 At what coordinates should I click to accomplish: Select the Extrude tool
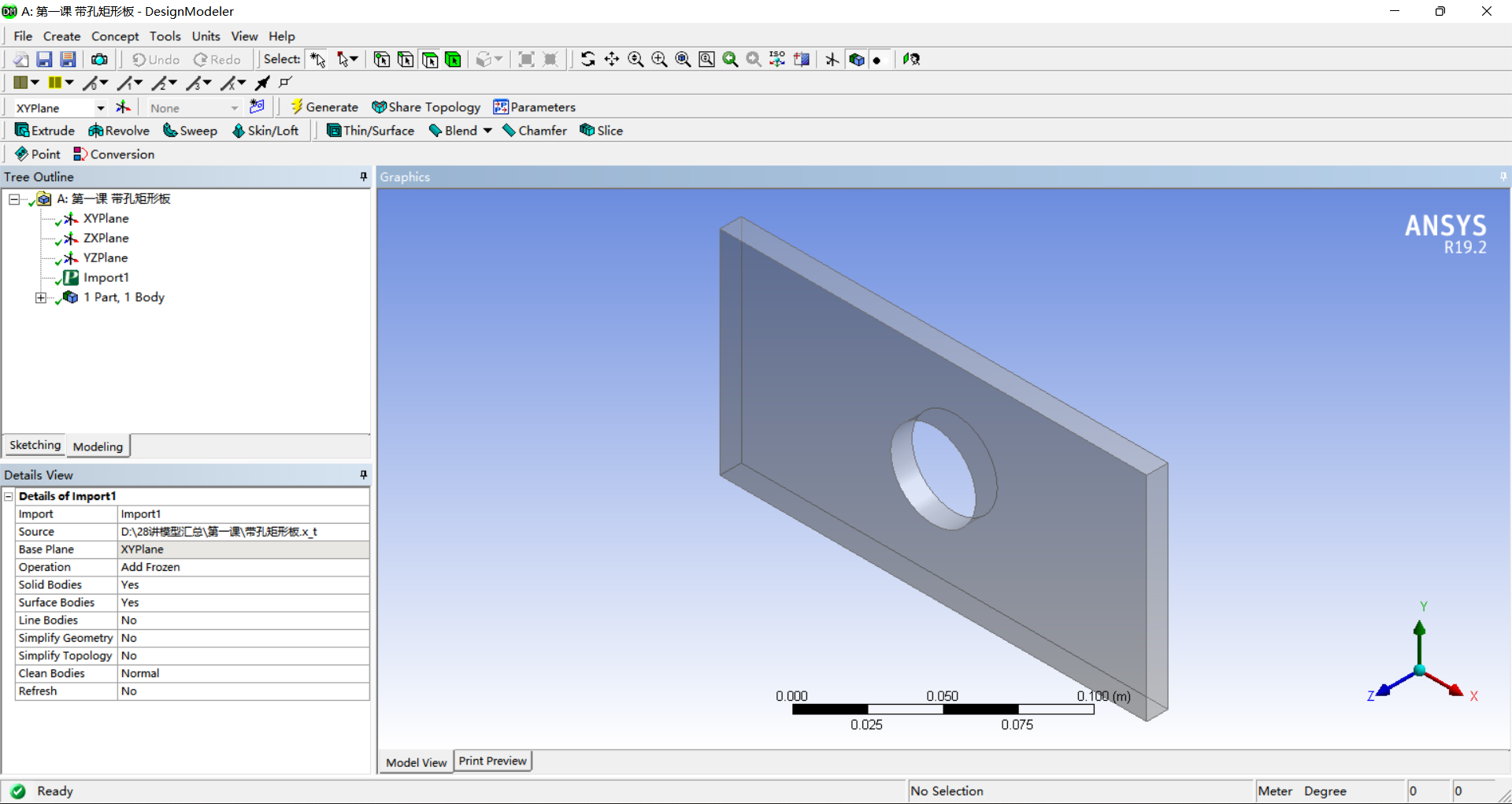45,131
